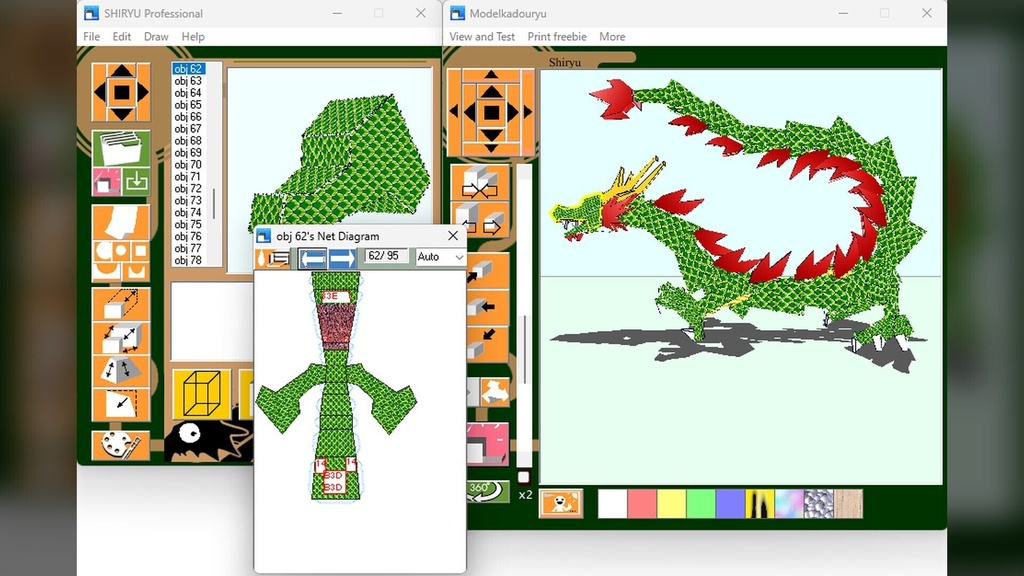Click the 62/ 95 page counter field

point(387,256)
